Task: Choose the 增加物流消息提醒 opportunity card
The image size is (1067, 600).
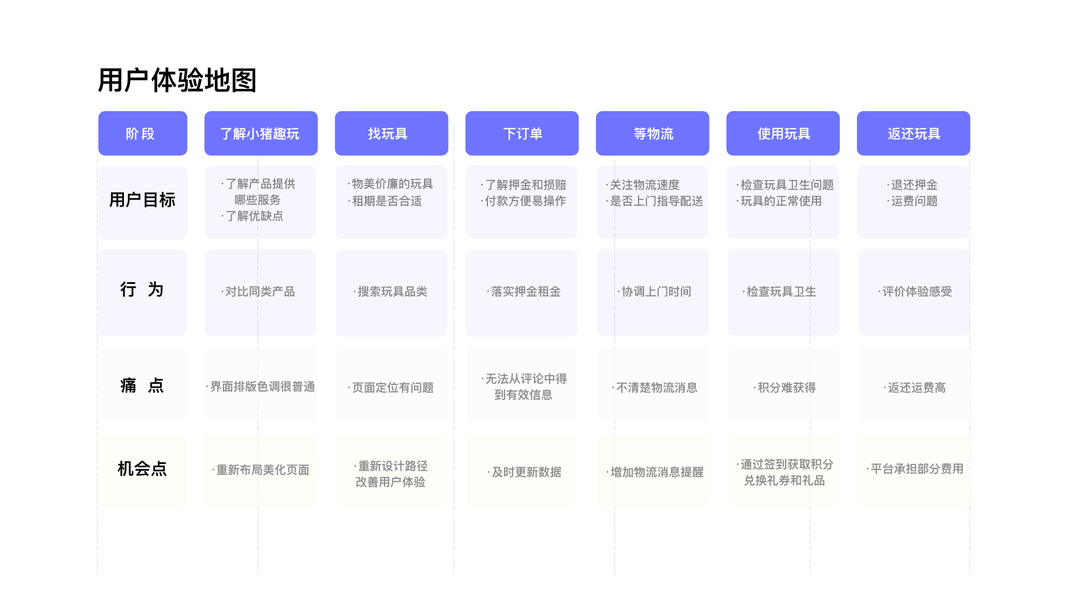Action: click(x=653, y=469)
